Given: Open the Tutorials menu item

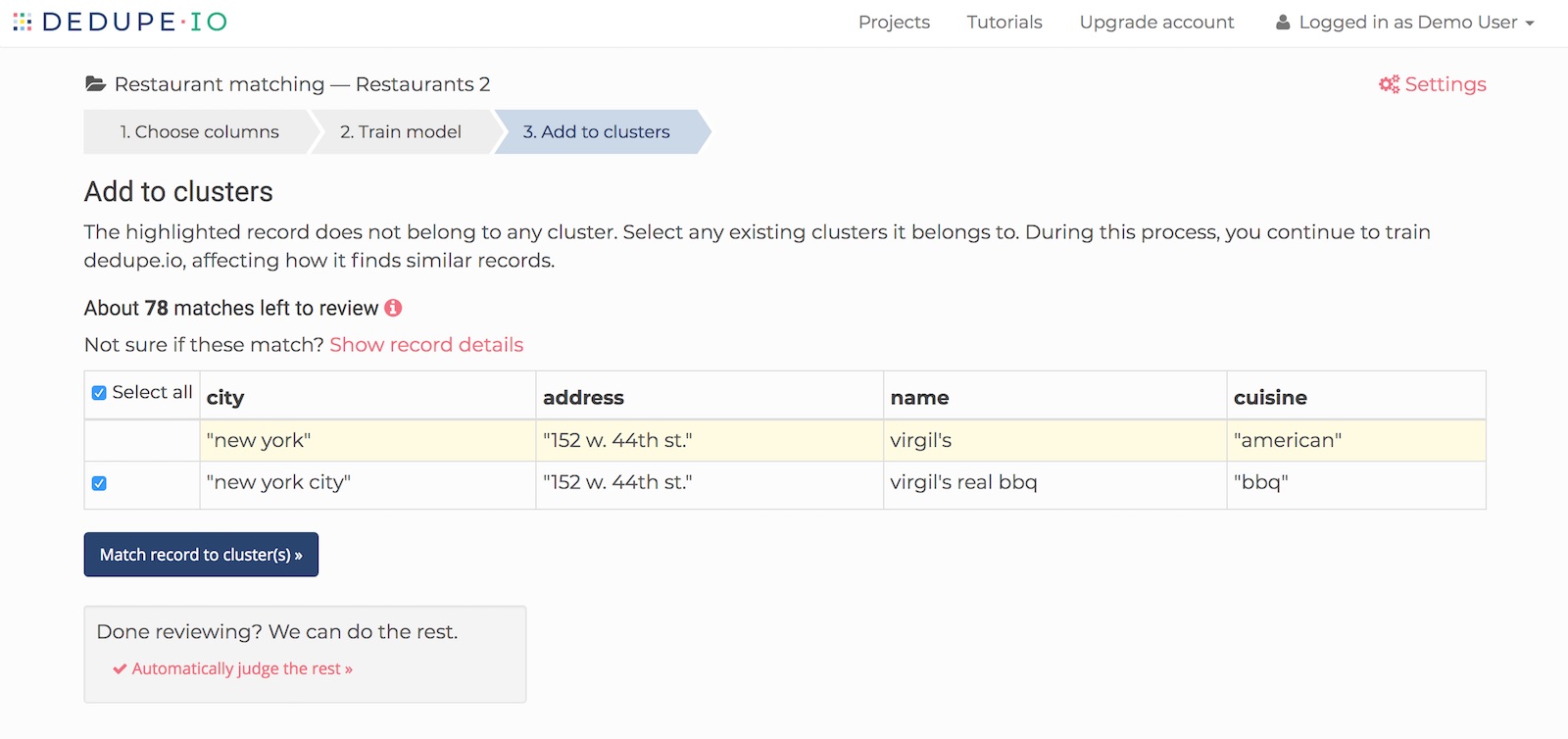Looking at the screenshot, I should (x=1004, y=22).
